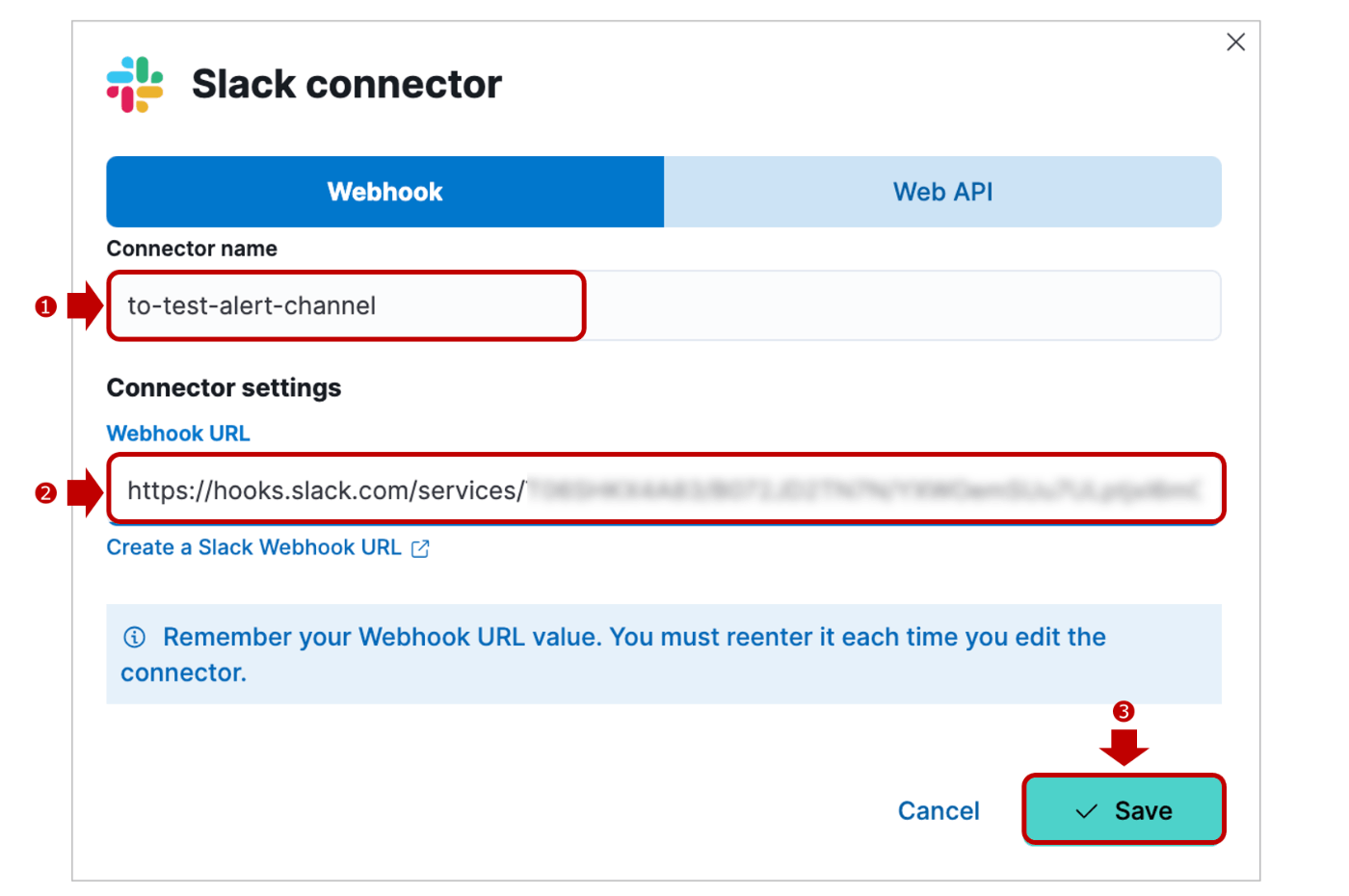Focus the Connector name input field
Screen dimensions: 1349x896
coord(664,305)
